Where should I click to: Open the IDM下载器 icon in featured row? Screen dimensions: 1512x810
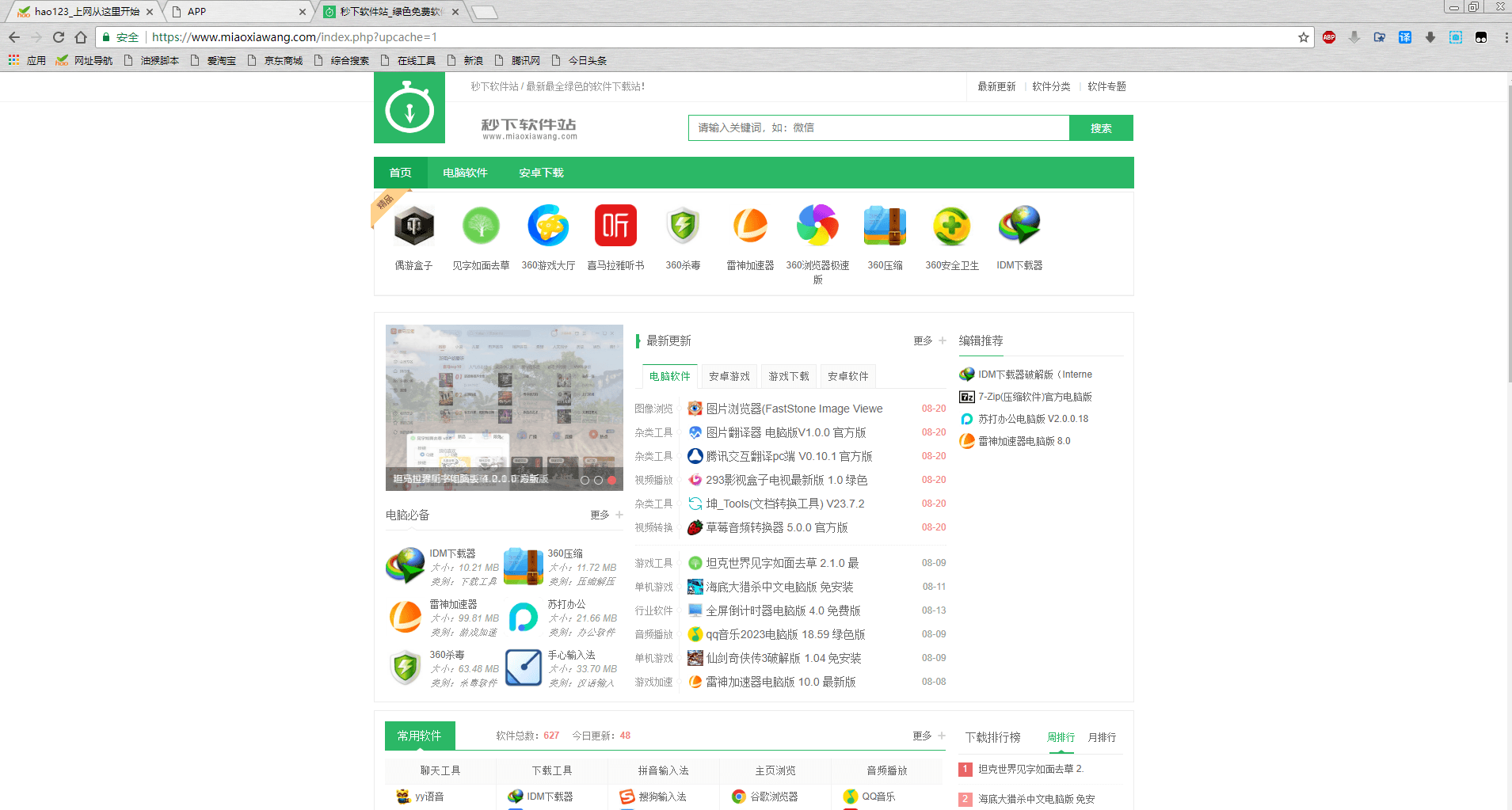coord(1019,226)
